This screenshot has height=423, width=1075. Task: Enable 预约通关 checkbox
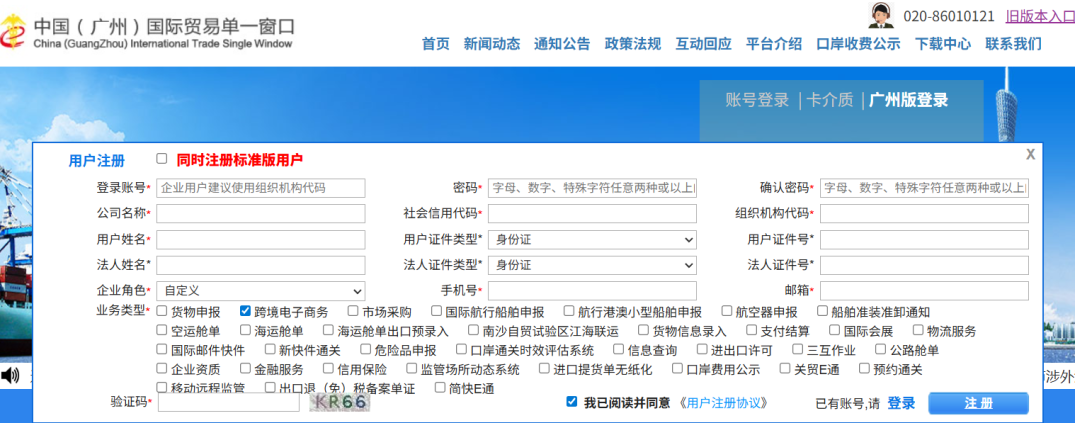865,369
